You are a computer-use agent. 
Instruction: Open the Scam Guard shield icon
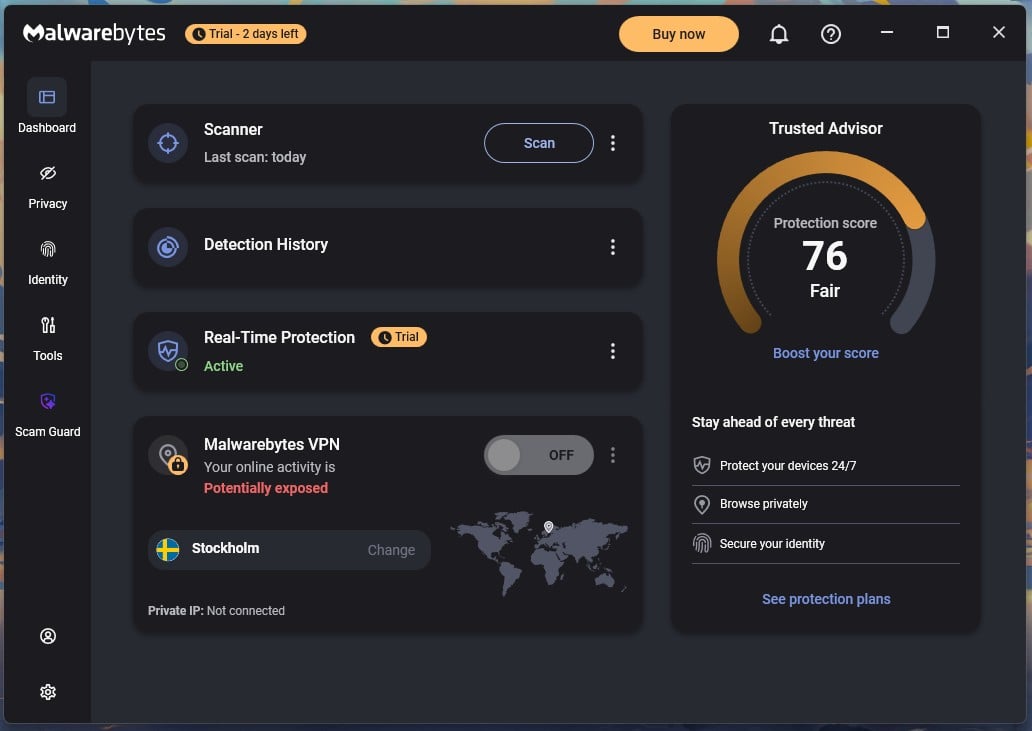(47, 401)
